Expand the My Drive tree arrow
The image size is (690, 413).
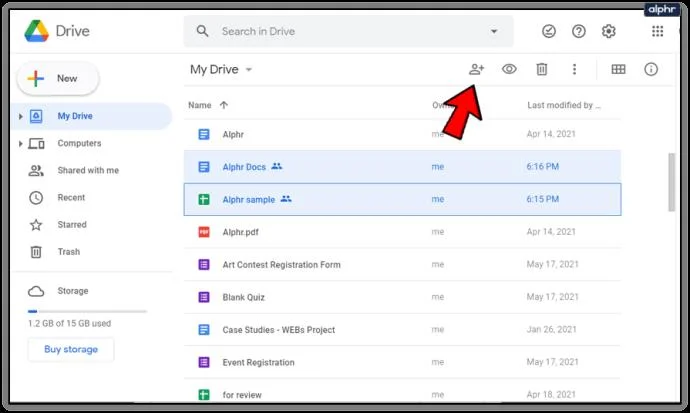tap(20, 117)
